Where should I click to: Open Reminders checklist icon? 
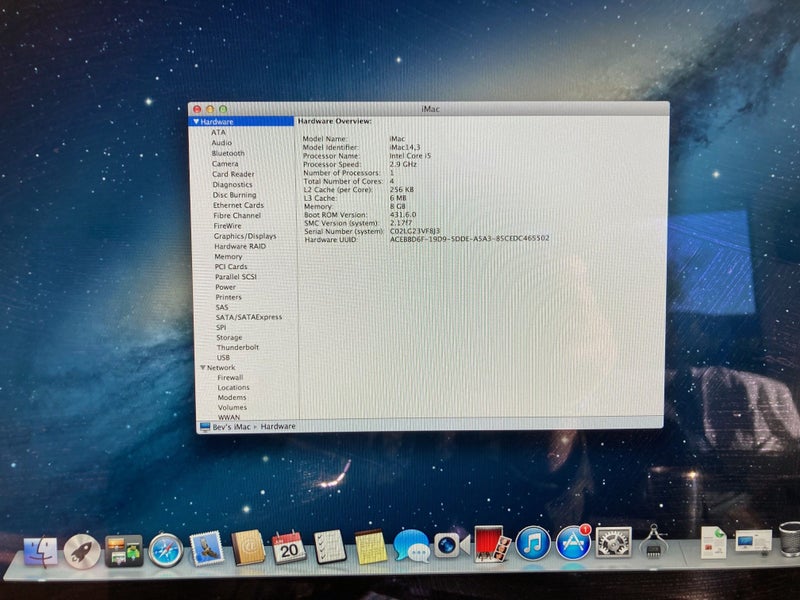(330, 546)
